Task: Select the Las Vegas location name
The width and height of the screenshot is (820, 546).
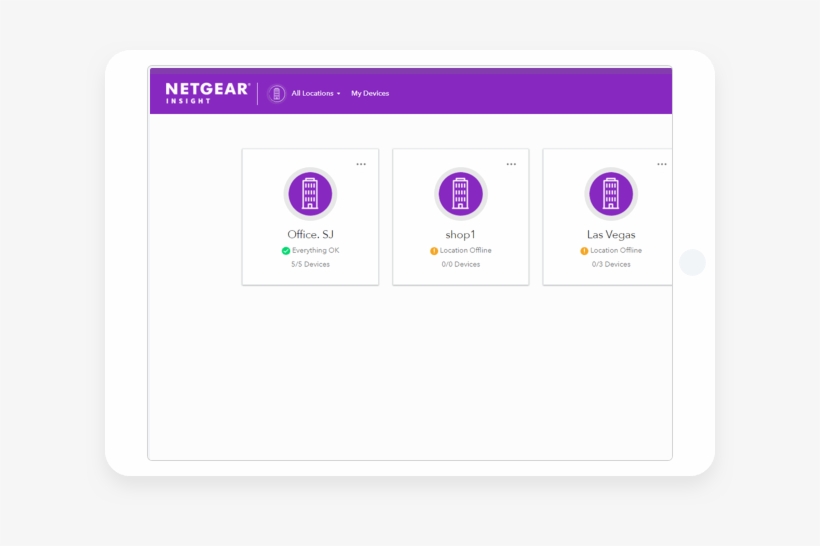Action: coord(611,234)
